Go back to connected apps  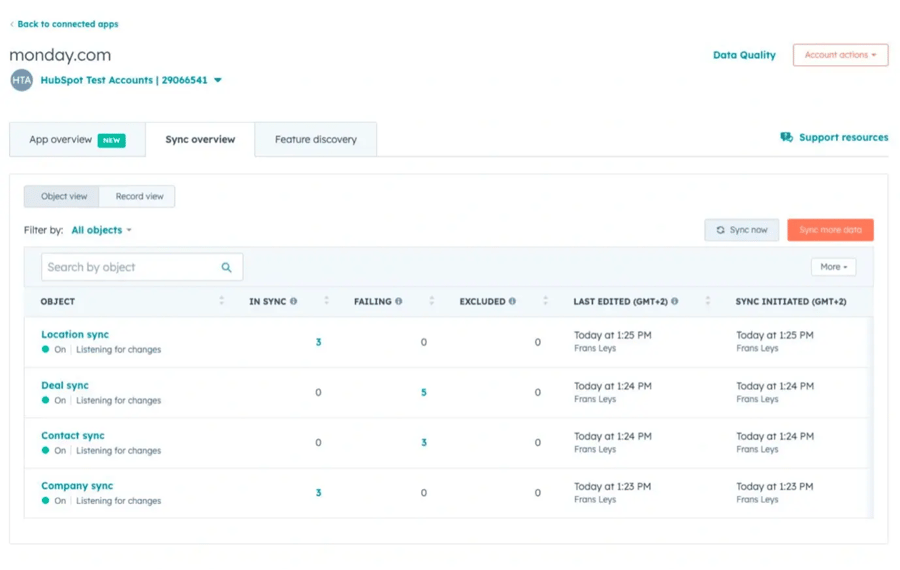click(x=68, y=24)
